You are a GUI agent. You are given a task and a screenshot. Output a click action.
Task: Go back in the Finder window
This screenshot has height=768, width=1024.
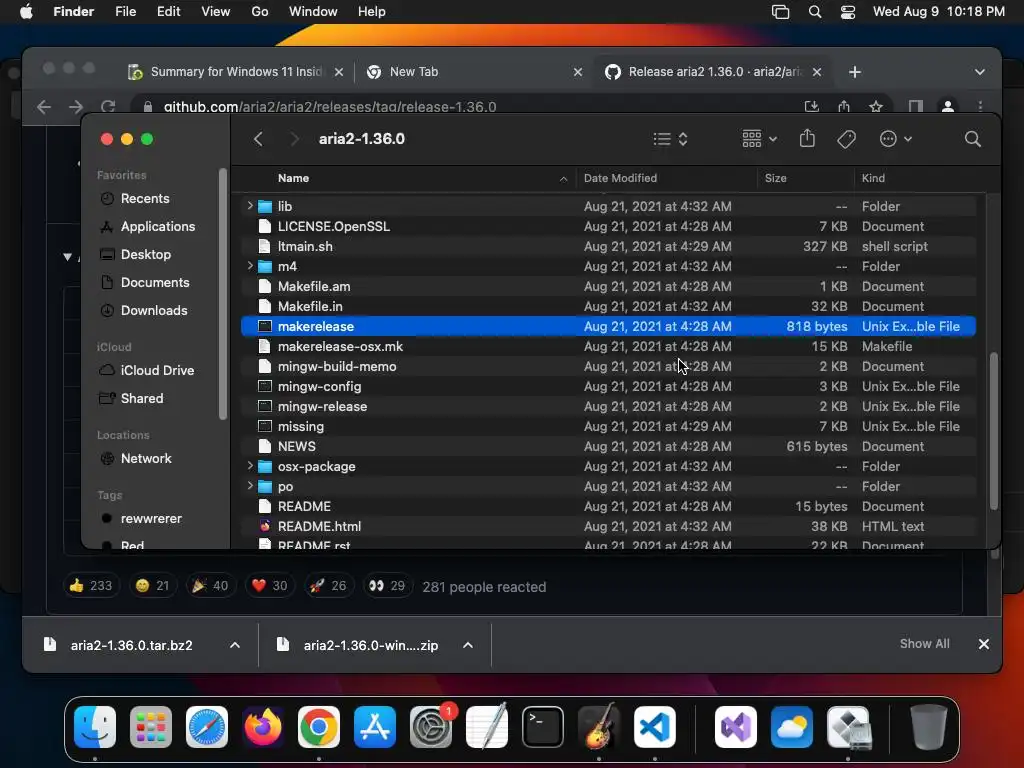coord(259,139)
